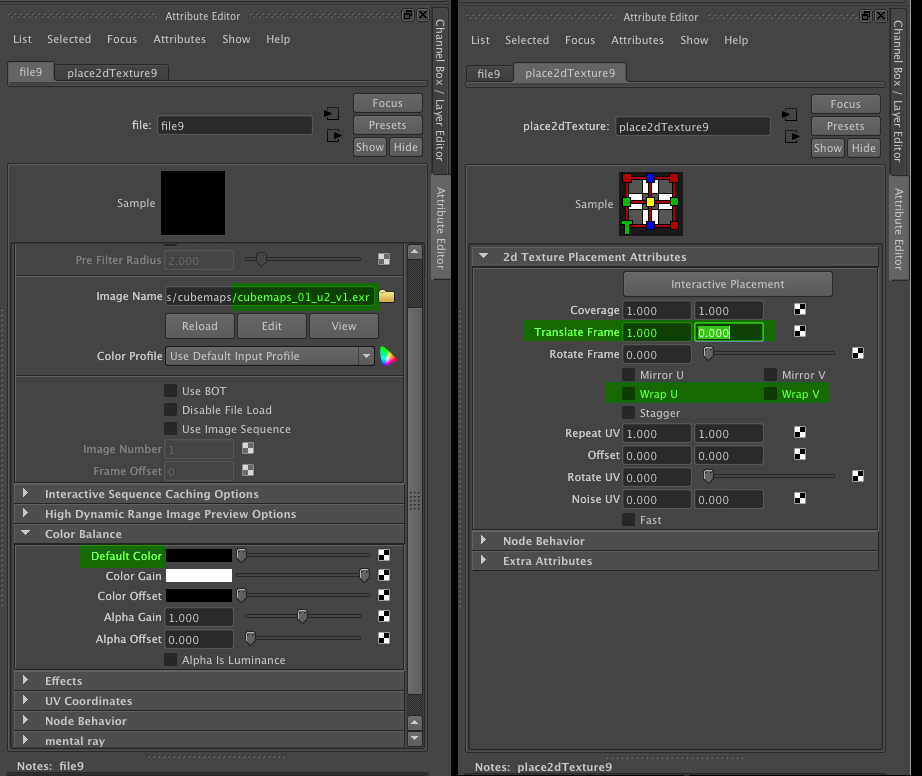
Task: Click the Image Name path input field
Action: point(270,296)
